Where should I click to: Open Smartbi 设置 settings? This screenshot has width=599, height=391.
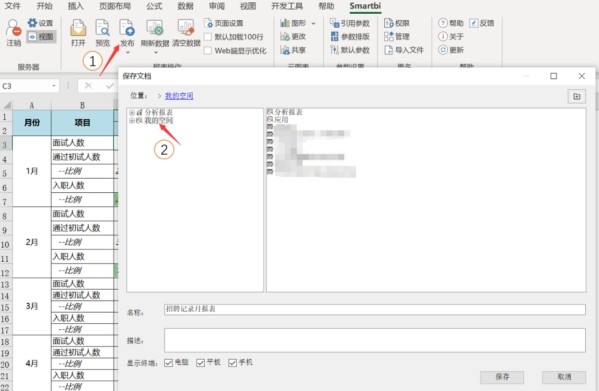pos(40,23)
